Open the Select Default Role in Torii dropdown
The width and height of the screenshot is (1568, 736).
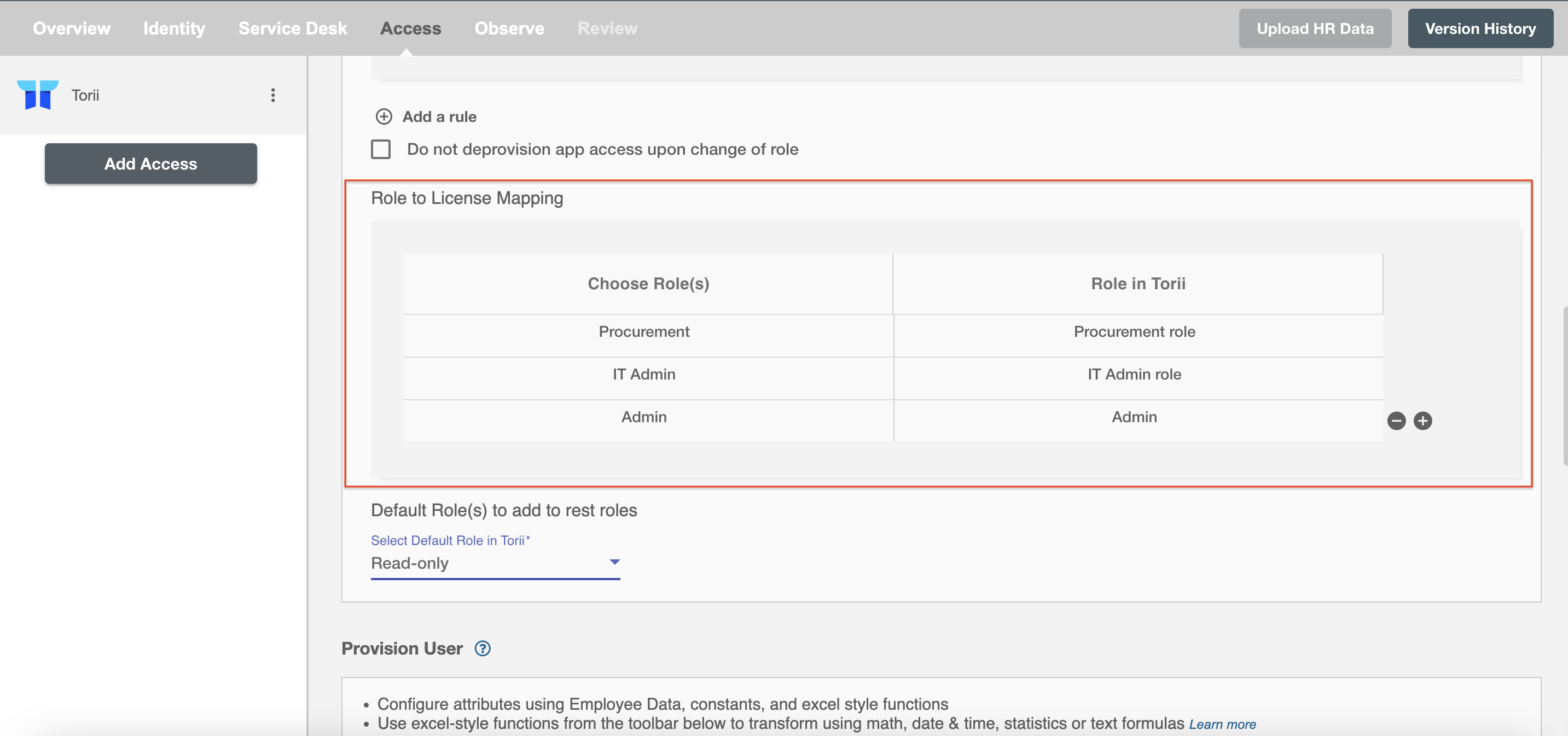click(x=496, y=563)
